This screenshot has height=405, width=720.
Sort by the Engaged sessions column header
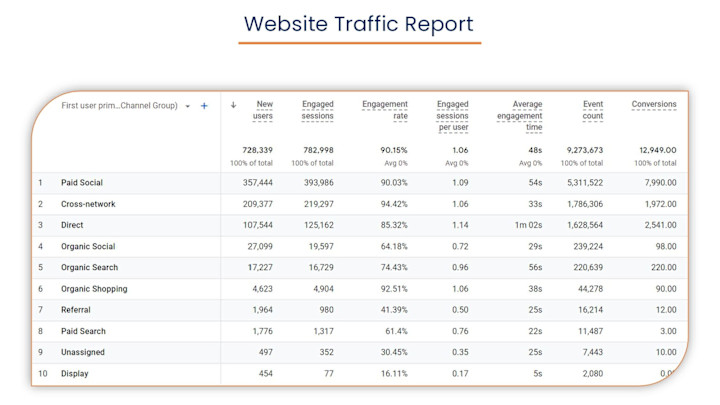317,110
